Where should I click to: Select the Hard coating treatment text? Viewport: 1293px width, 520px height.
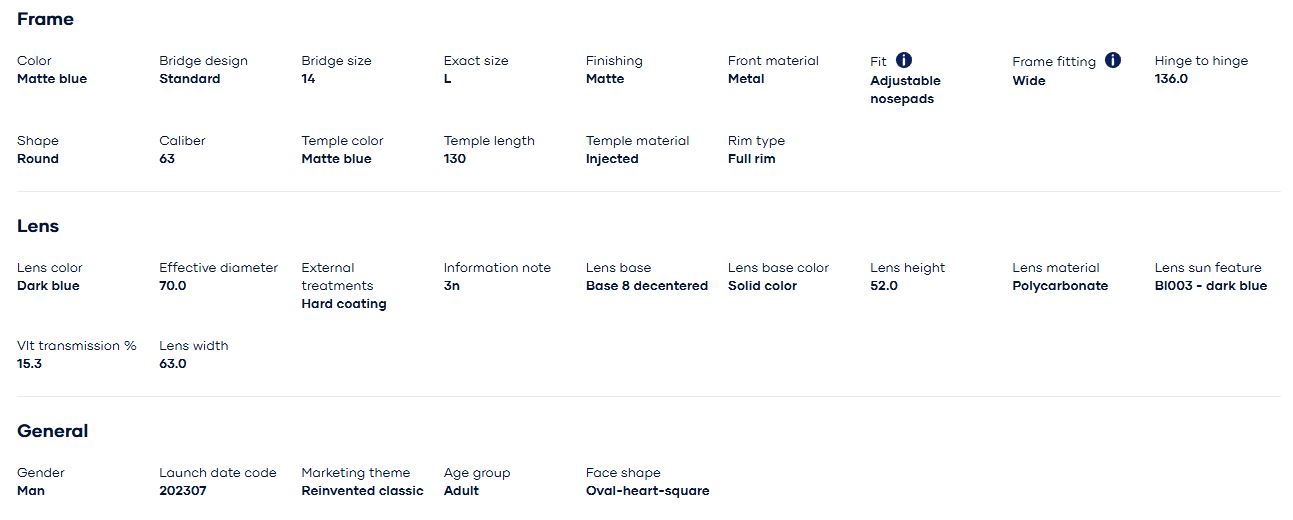pos(344,304)
